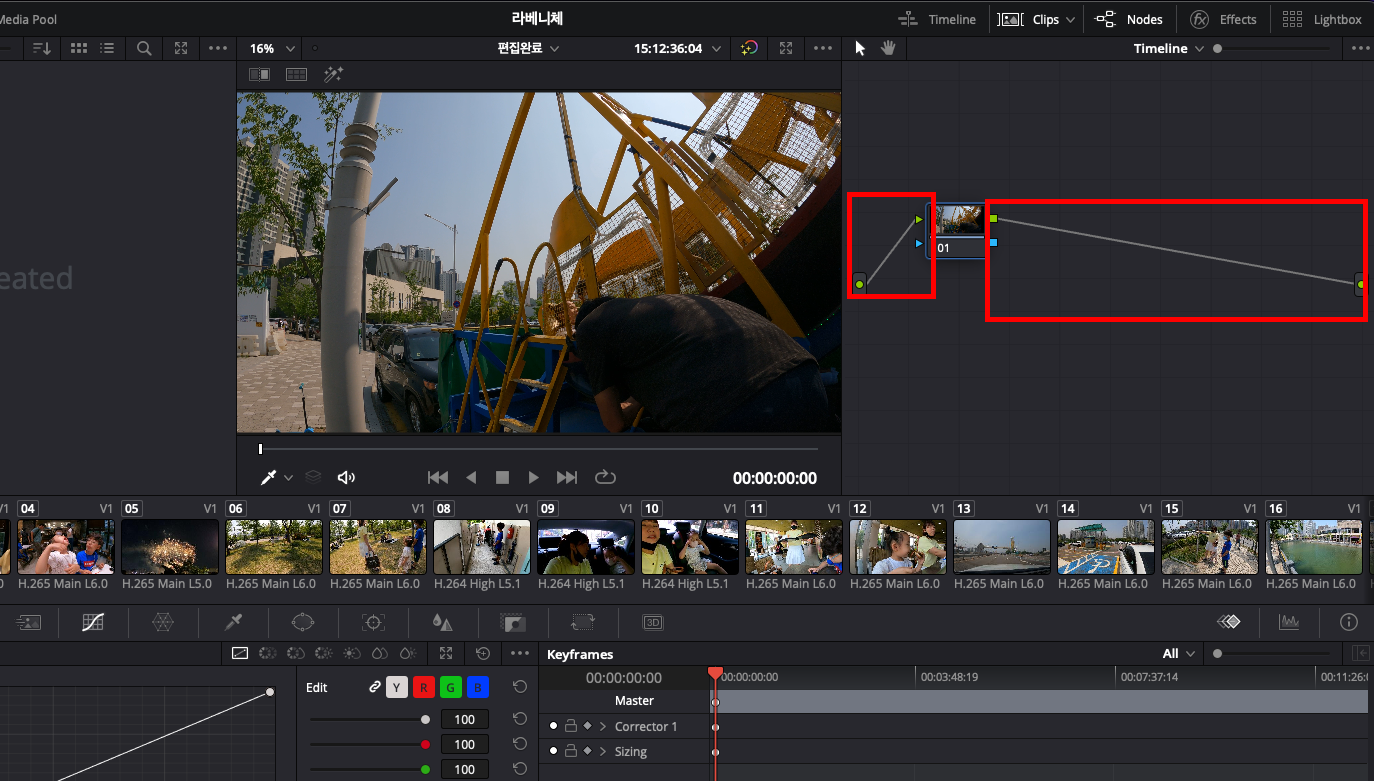Enable split screen viewer mode

click(x=296, y=74)
